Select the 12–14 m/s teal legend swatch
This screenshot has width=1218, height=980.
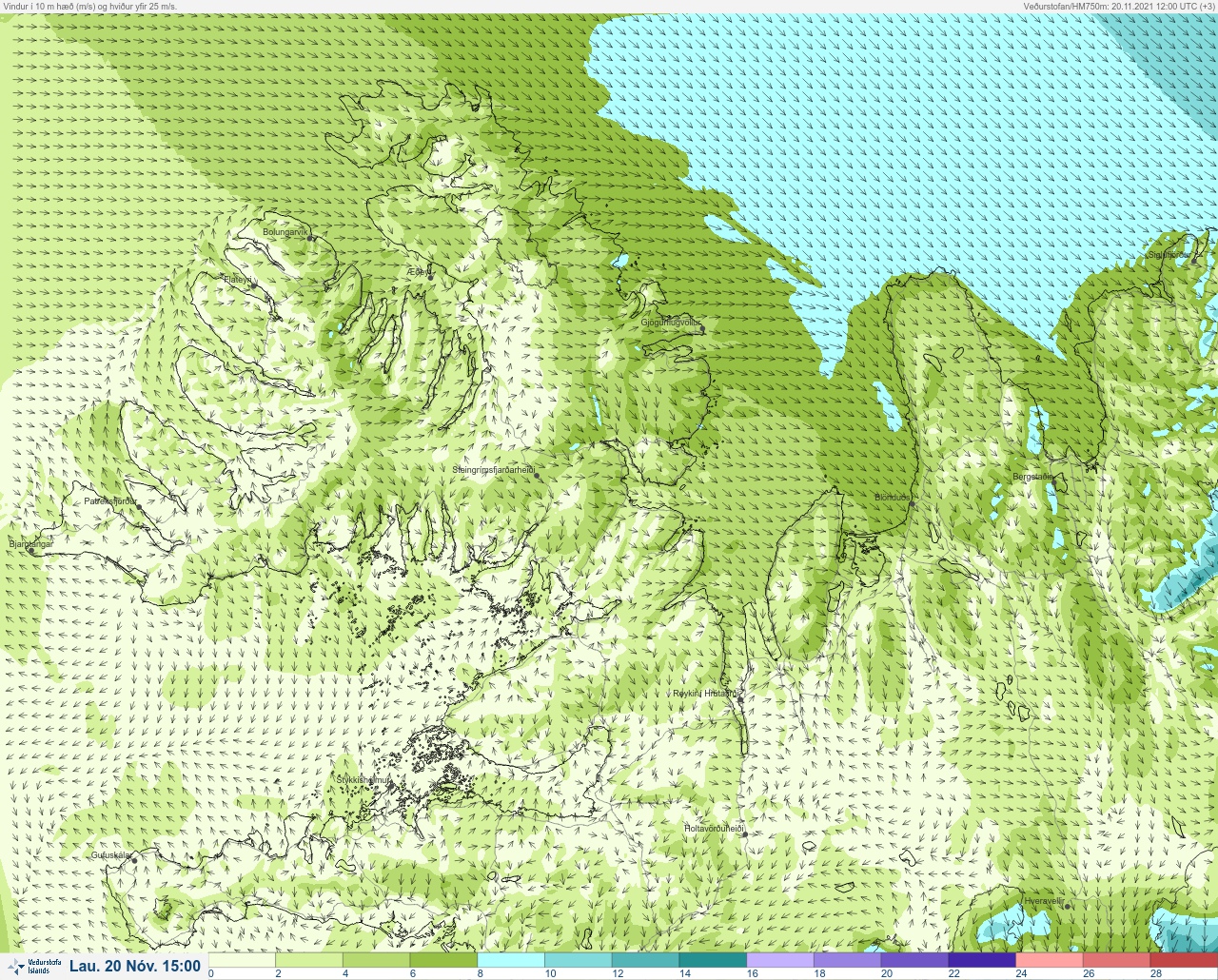tap(646, 960)
